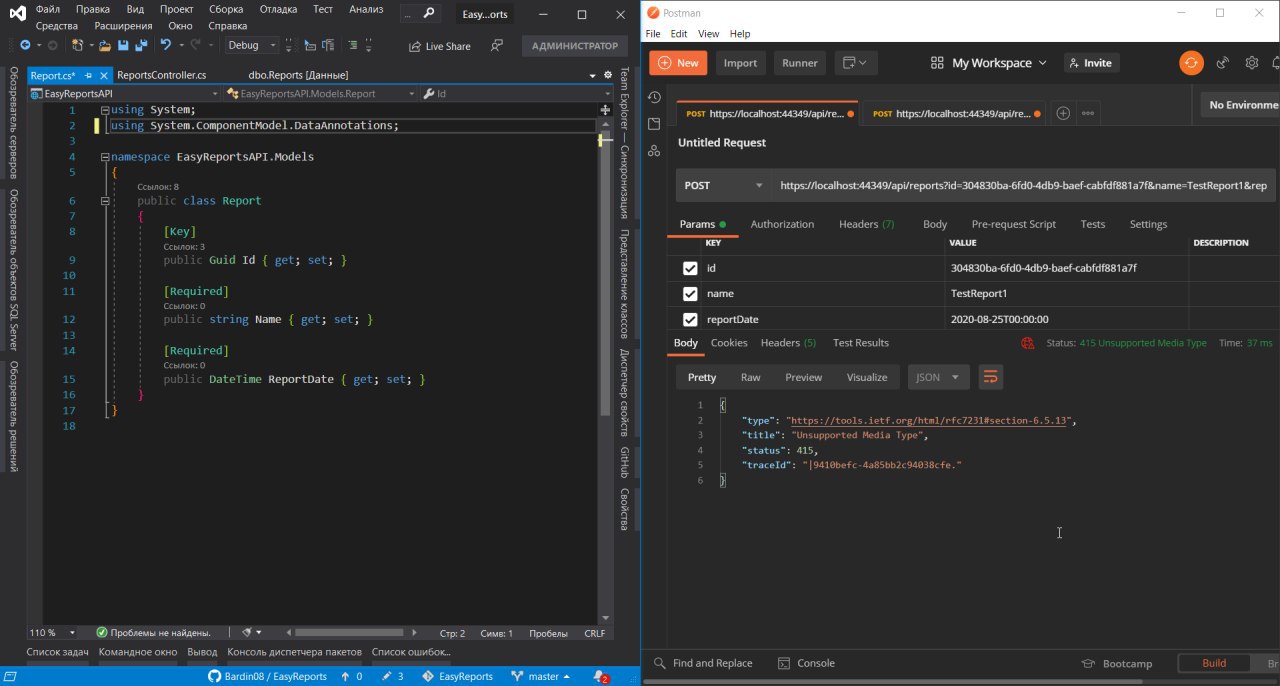Uncheck the name parameter checkbox

pyautogui.click(x=690, y=294)
